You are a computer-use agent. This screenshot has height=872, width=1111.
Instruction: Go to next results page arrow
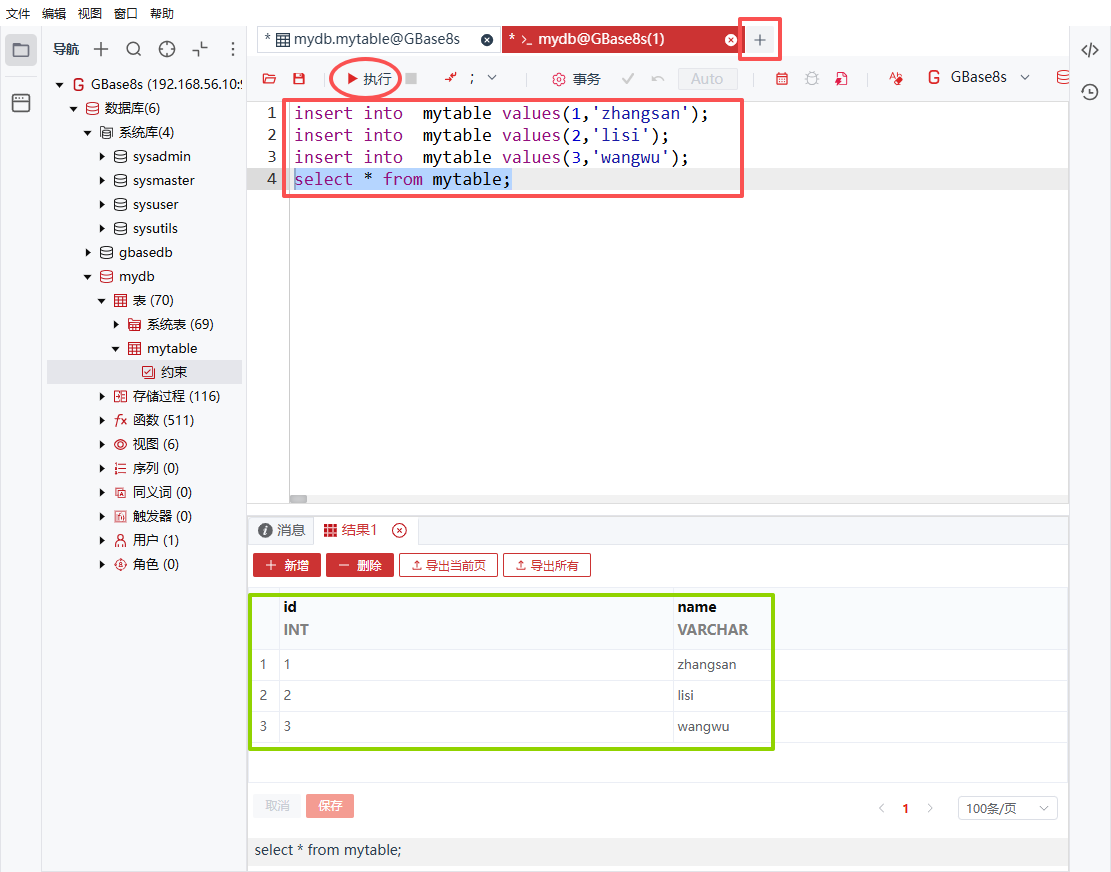pos(930,808)
